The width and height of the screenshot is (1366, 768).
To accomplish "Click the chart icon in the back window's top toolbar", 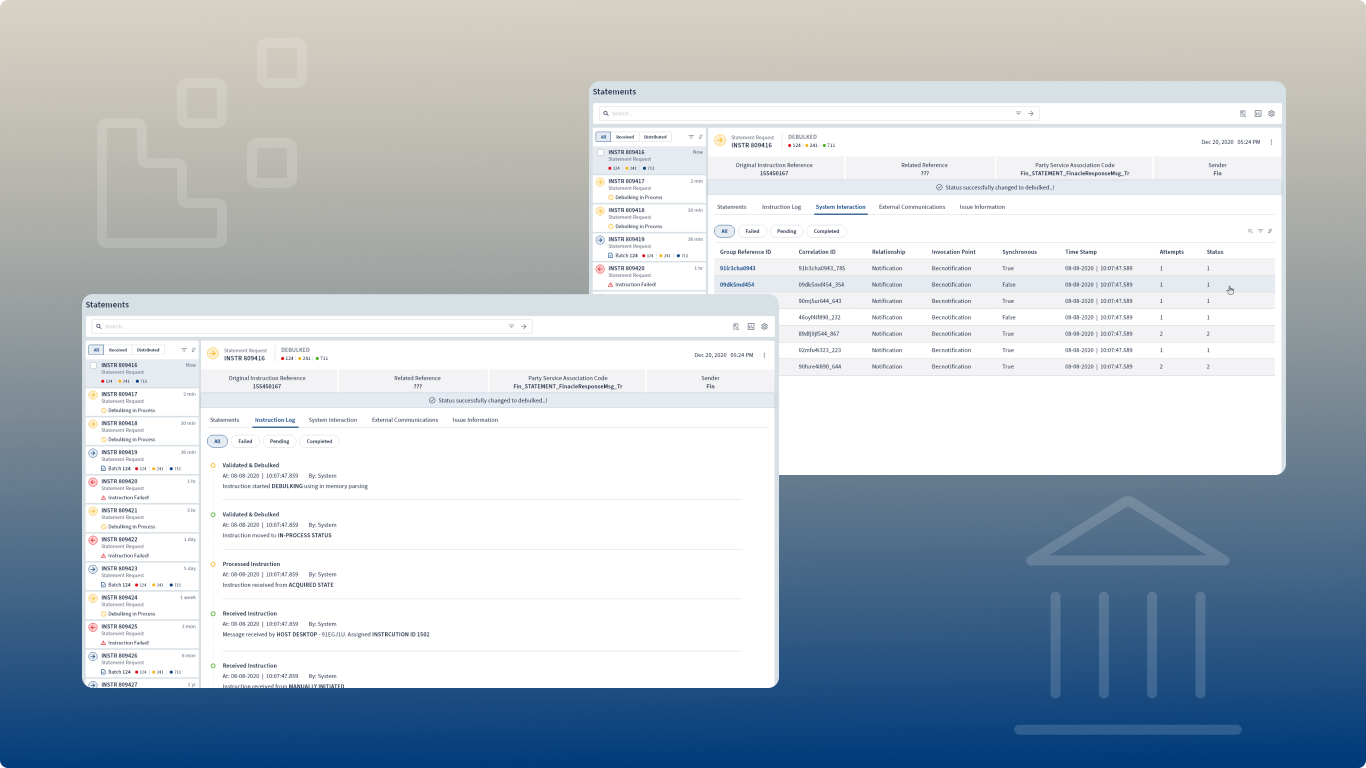I will point(1257,114).
